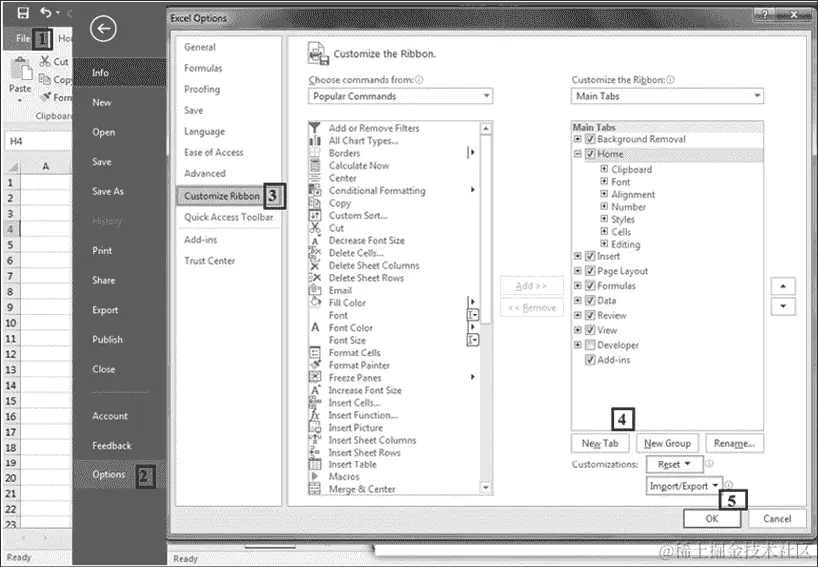Expand the Clipboard group in Home
This screenshot has height=567, width=818.
604,169
